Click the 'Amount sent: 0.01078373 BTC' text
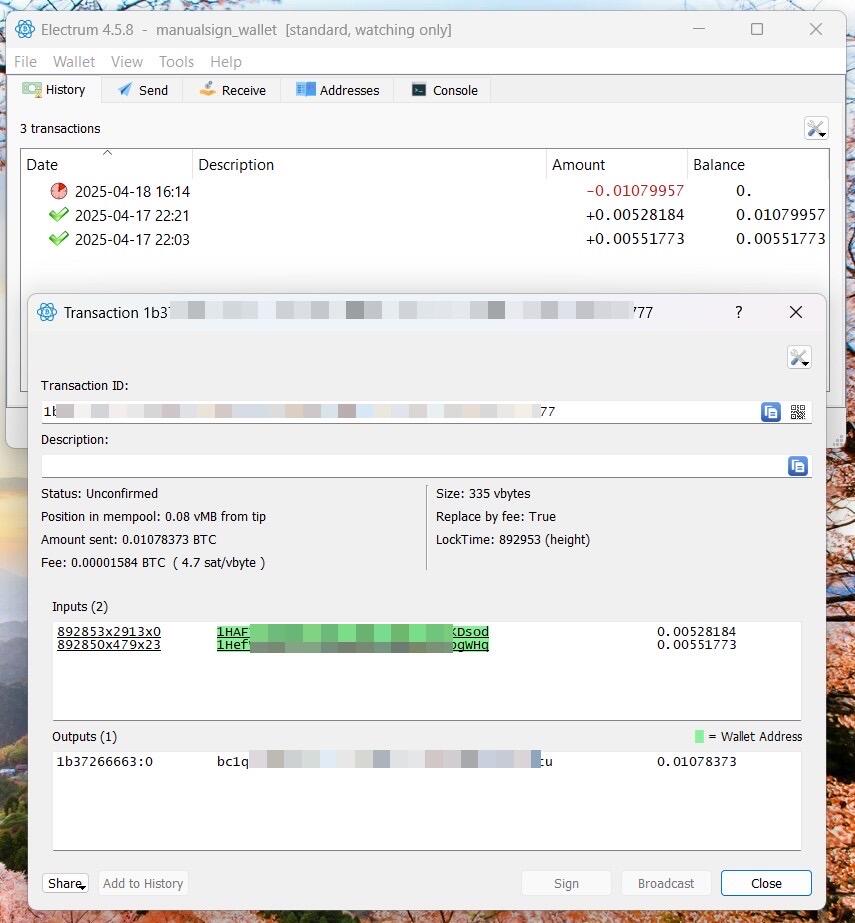Image resolution: width=855 pixels, height=923 pixels. click(x=129, y=540)
